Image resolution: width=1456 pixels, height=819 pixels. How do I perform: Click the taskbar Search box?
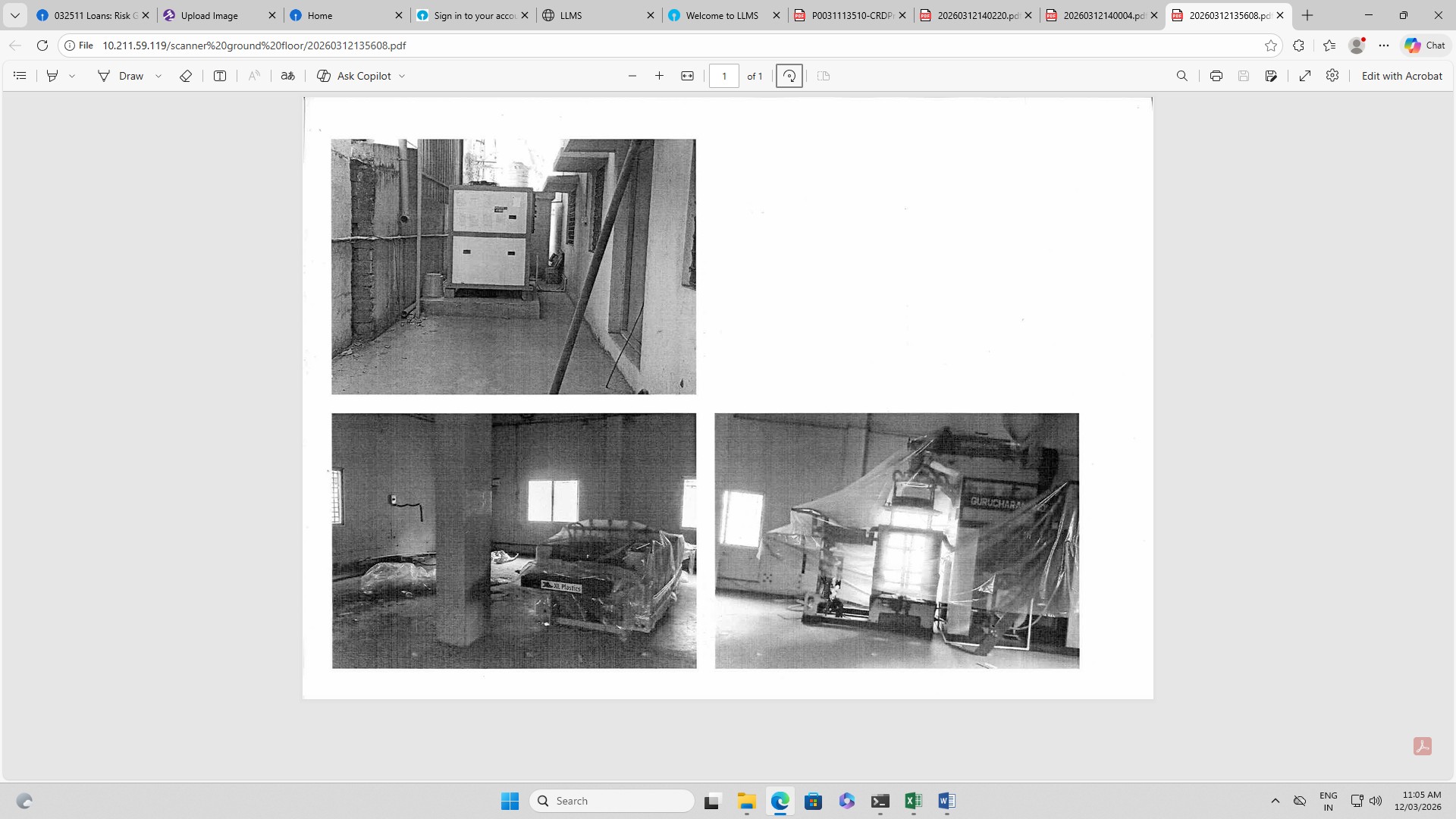tap(612, 801)
